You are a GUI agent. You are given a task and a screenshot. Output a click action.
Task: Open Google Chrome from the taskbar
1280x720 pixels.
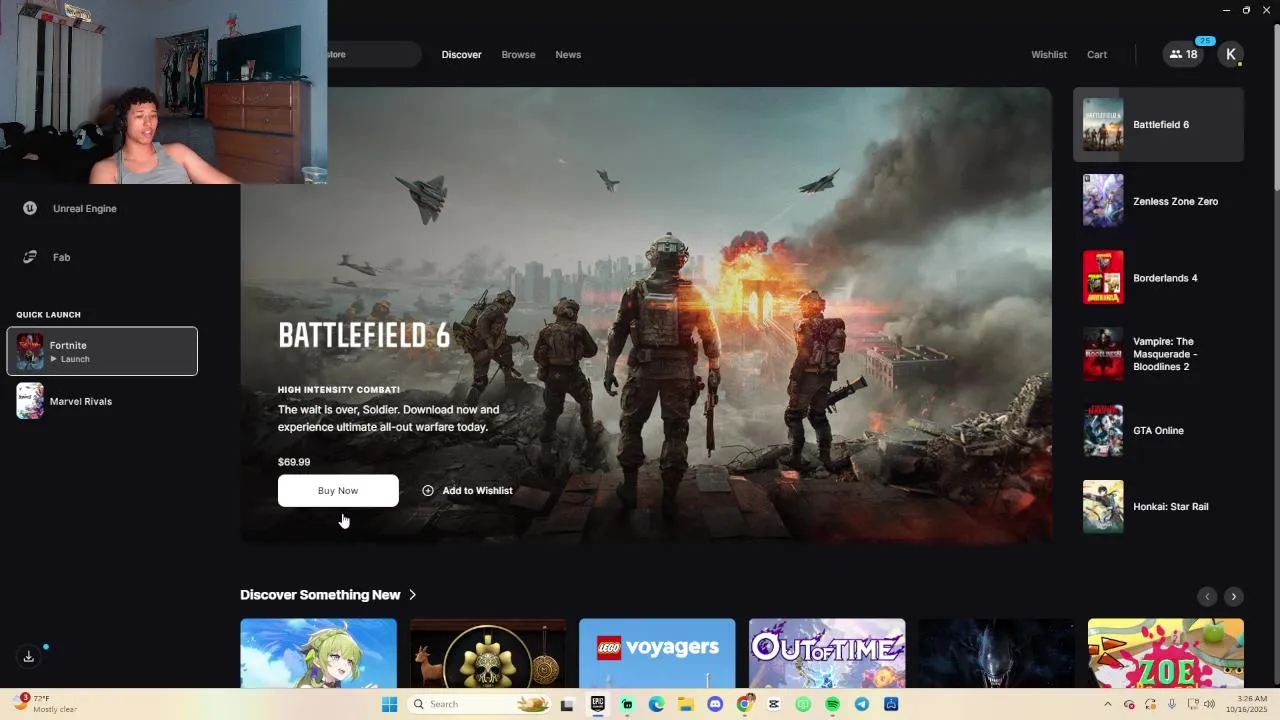pyautogui.click(x=744, y=704)
